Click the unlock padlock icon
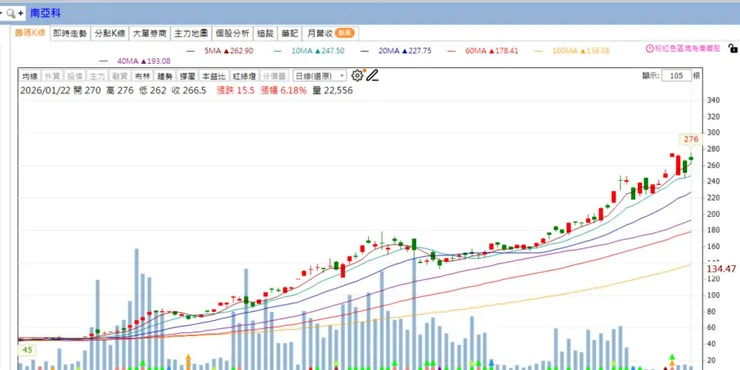 (x=732, y=48)
